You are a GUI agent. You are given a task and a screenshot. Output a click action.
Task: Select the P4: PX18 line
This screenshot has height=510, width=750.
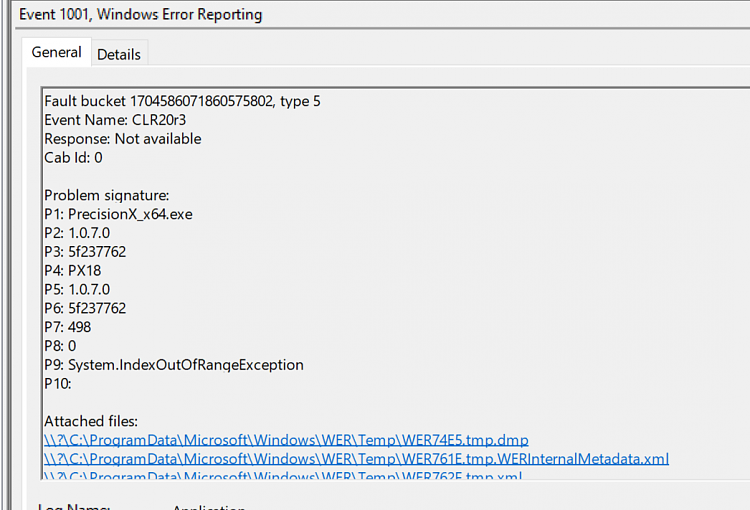[73, 271]
